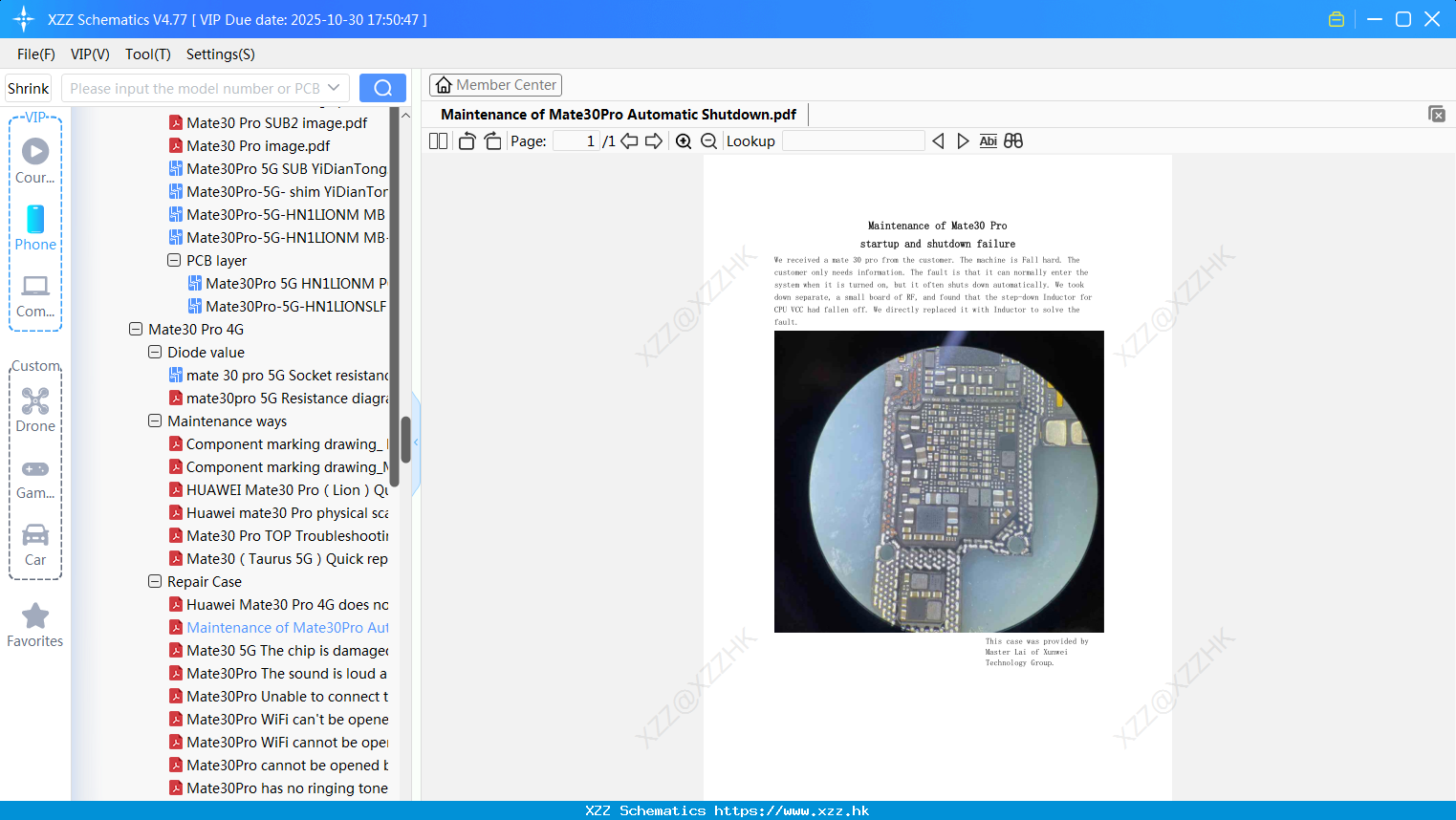1456x820 pixels.
Task: Close the document tab with corner icon
Action: pyautogui.click(x=1437, y=114)
